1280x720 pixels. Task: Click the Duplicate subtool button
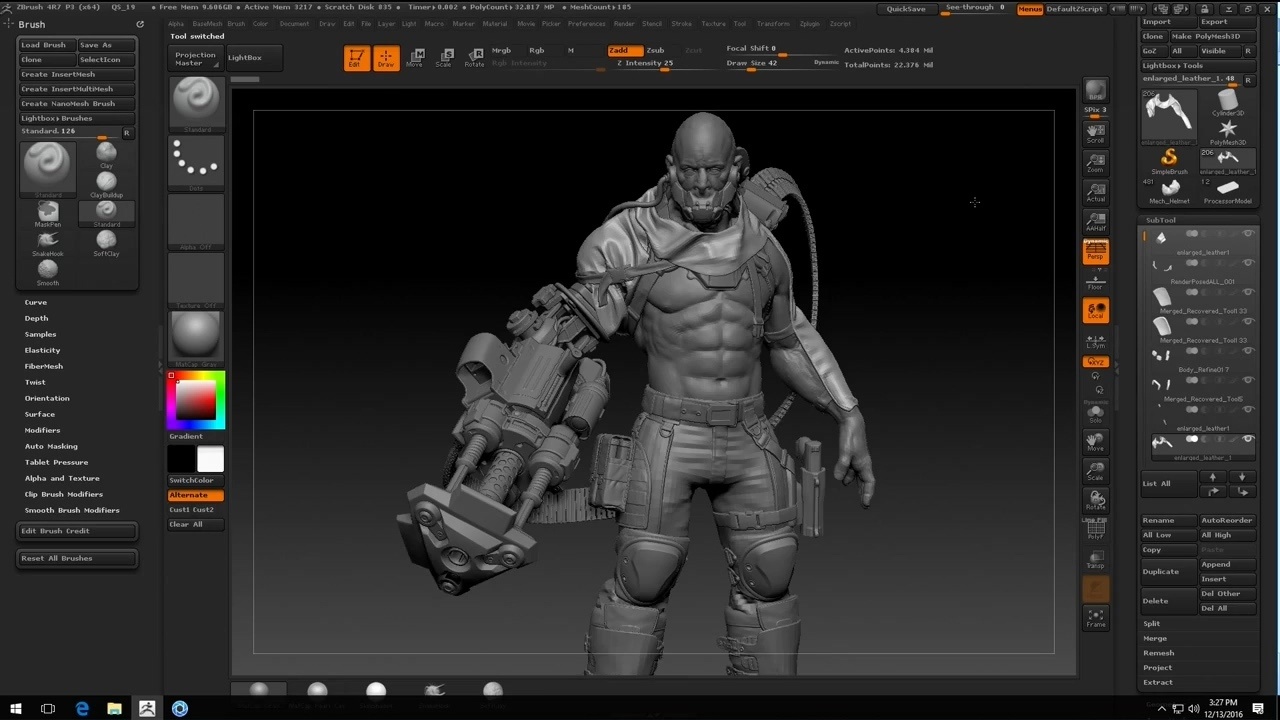click(1168, 571)
